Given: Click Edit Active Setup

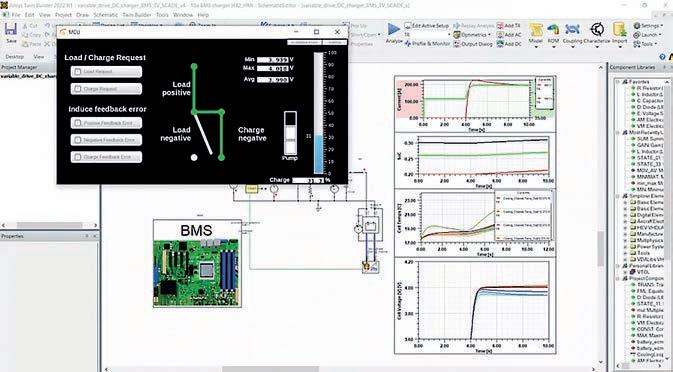Looking at the screenshot, I should point(427,26).
